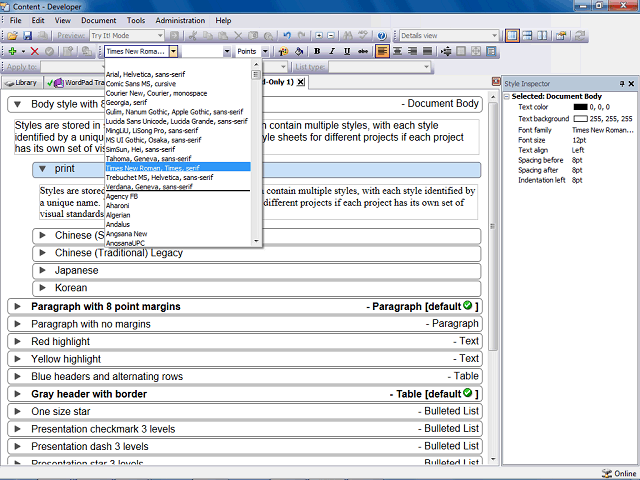This screenshot has width=640, height=480.
Task: Toggle Italic formatting
Action: tap(332, 51)
